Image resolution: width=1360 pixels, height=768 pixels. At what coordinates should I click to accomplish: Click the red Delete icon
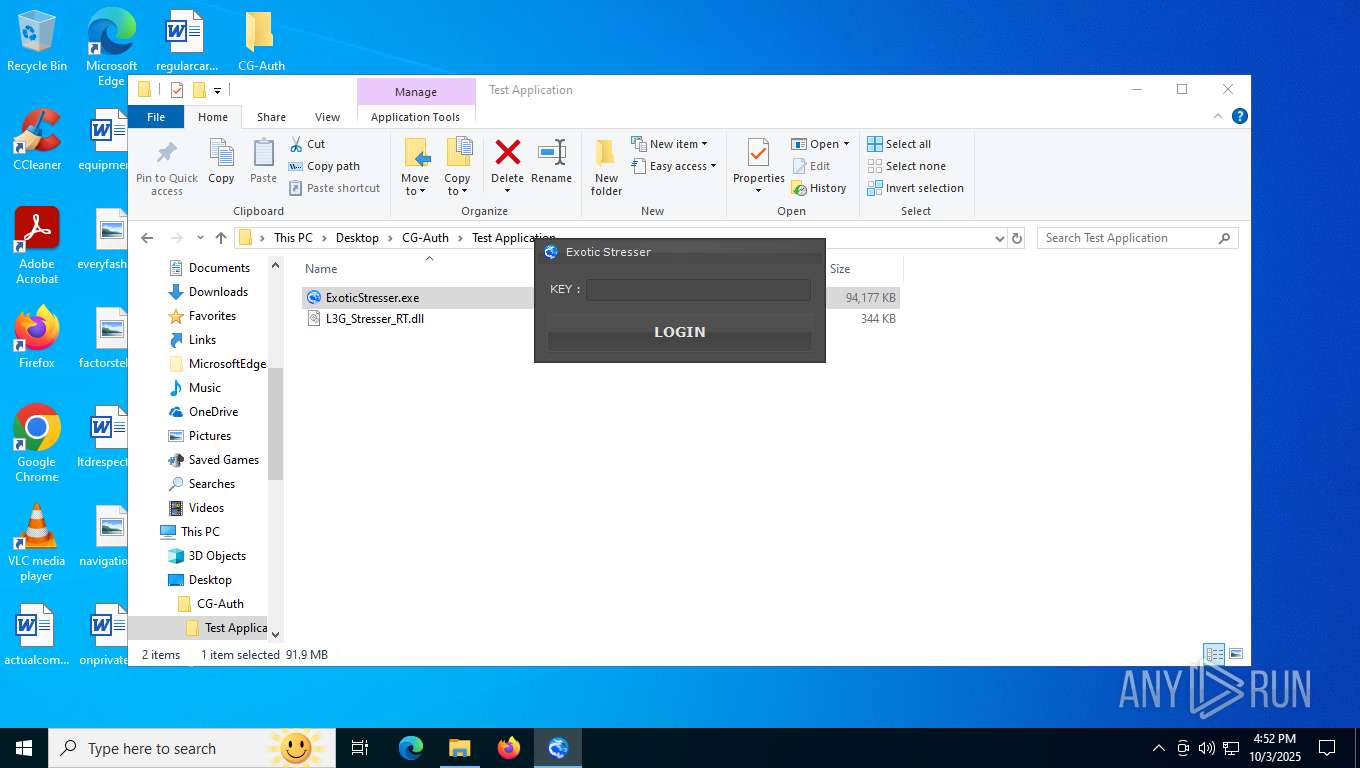(x=507, y=152)
